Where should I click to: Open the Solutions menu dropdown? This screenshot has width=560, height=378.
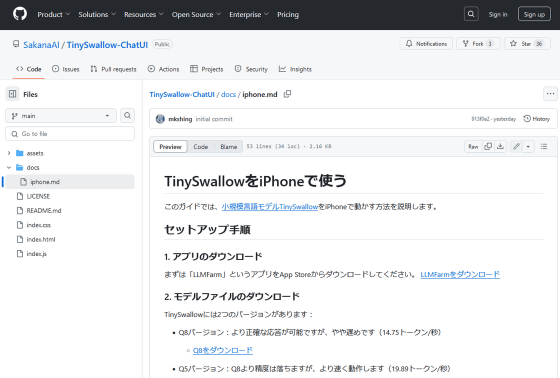click(x=97, y=14)
